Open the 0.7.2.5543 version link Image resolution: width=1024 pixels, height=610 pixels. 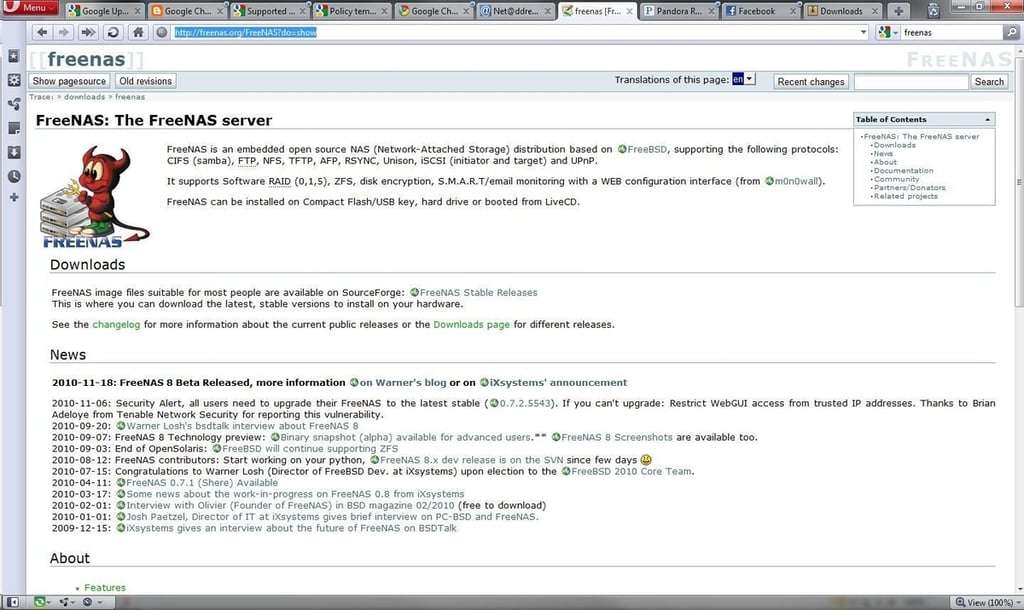520,403
